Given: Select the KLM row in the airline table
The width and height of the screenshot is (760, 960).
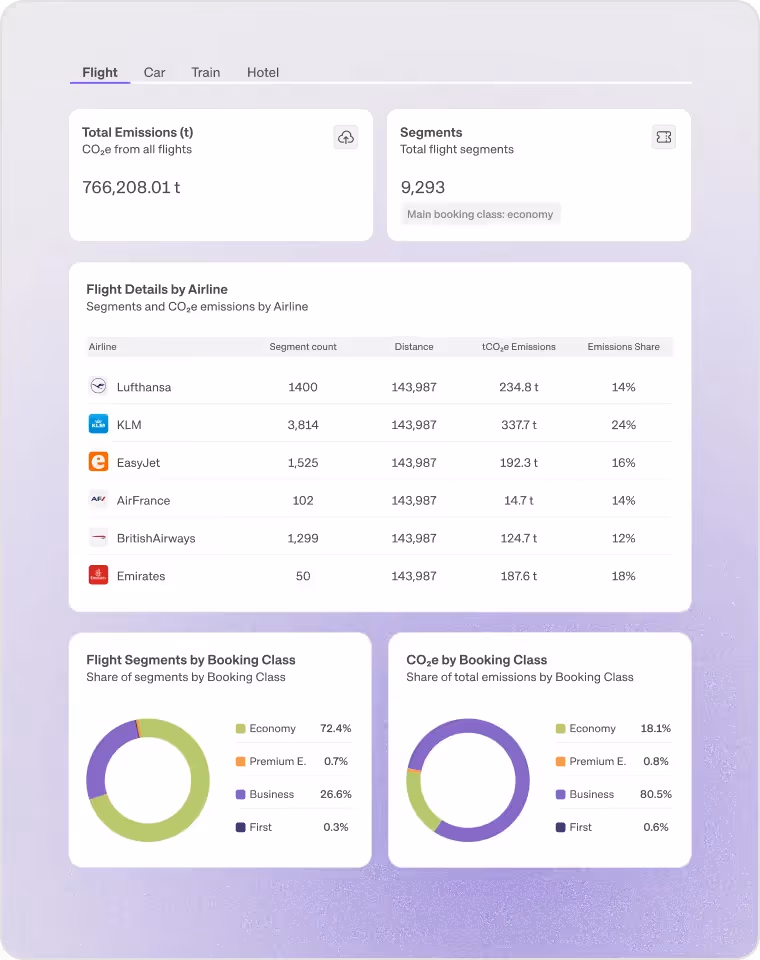Looking at the screenshot, I should pyautogui.click(x=380, y=424).
